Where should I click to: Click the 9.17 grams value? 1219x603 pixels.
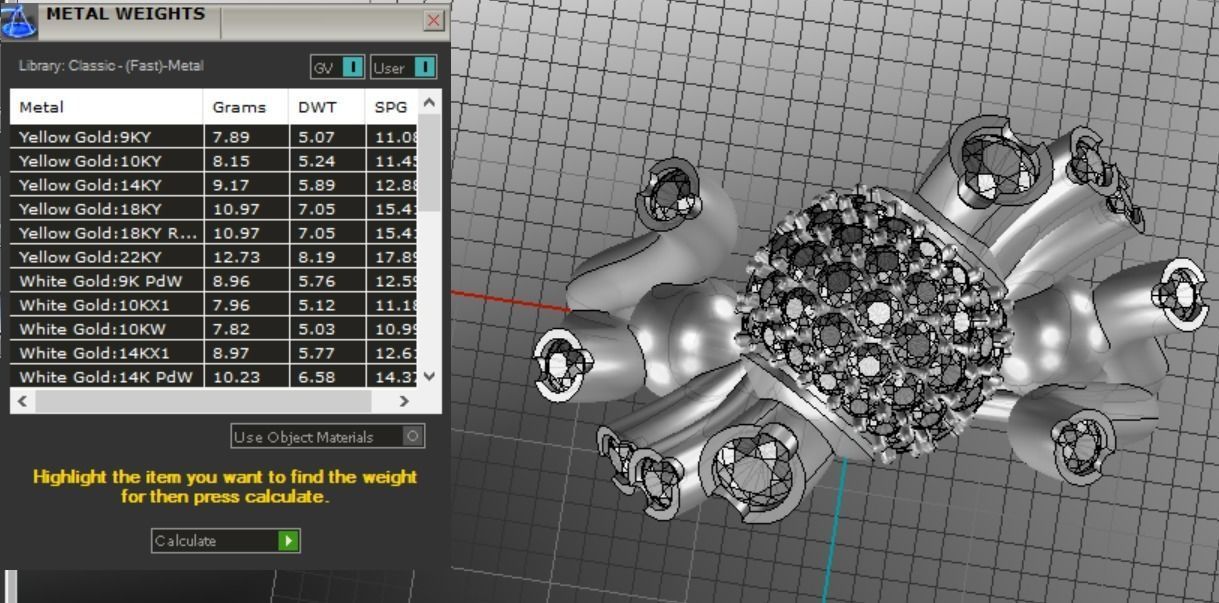tap(231, 185)
